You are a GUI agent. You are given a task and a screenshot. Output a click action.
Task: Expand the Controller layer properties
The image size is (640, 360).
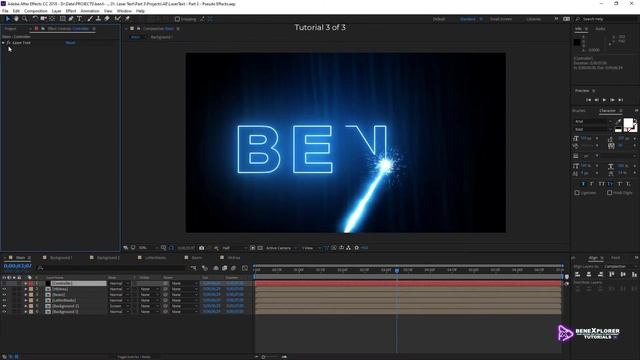tap(26, 283)
